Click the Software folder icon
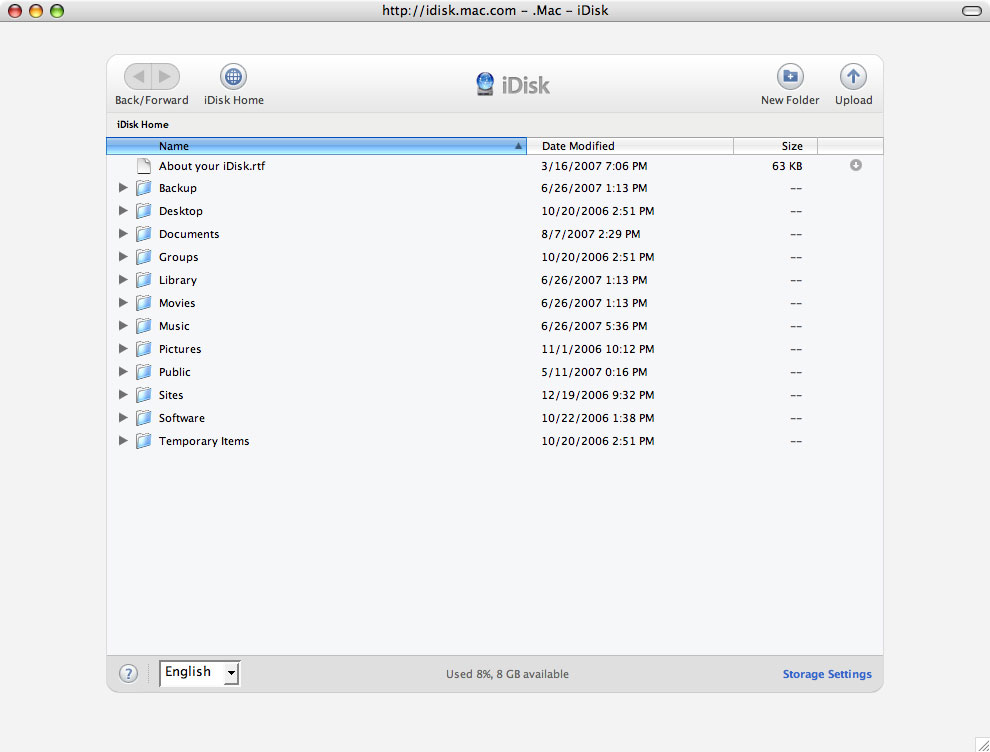This screenshot has width=990, height=752. click(144, 418)
